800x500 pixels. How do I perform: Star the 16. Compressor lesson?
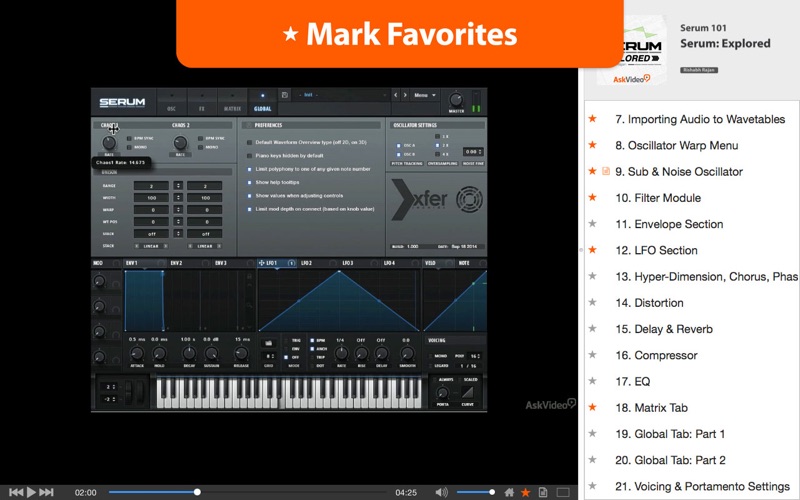592,355
